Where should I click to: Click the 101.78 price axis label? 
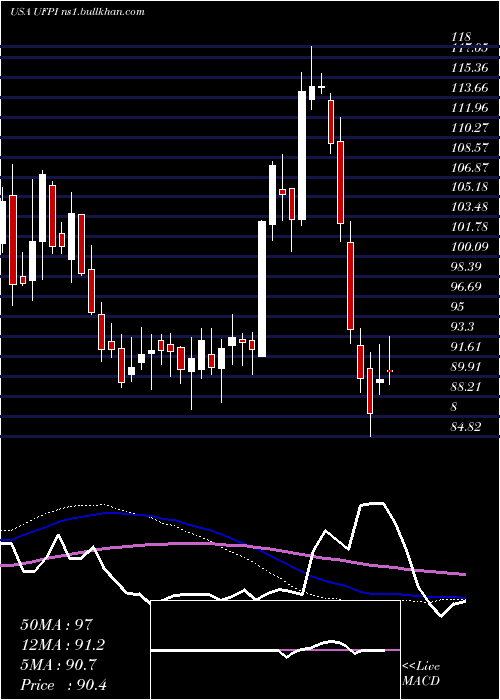click(x=469, y=227)
